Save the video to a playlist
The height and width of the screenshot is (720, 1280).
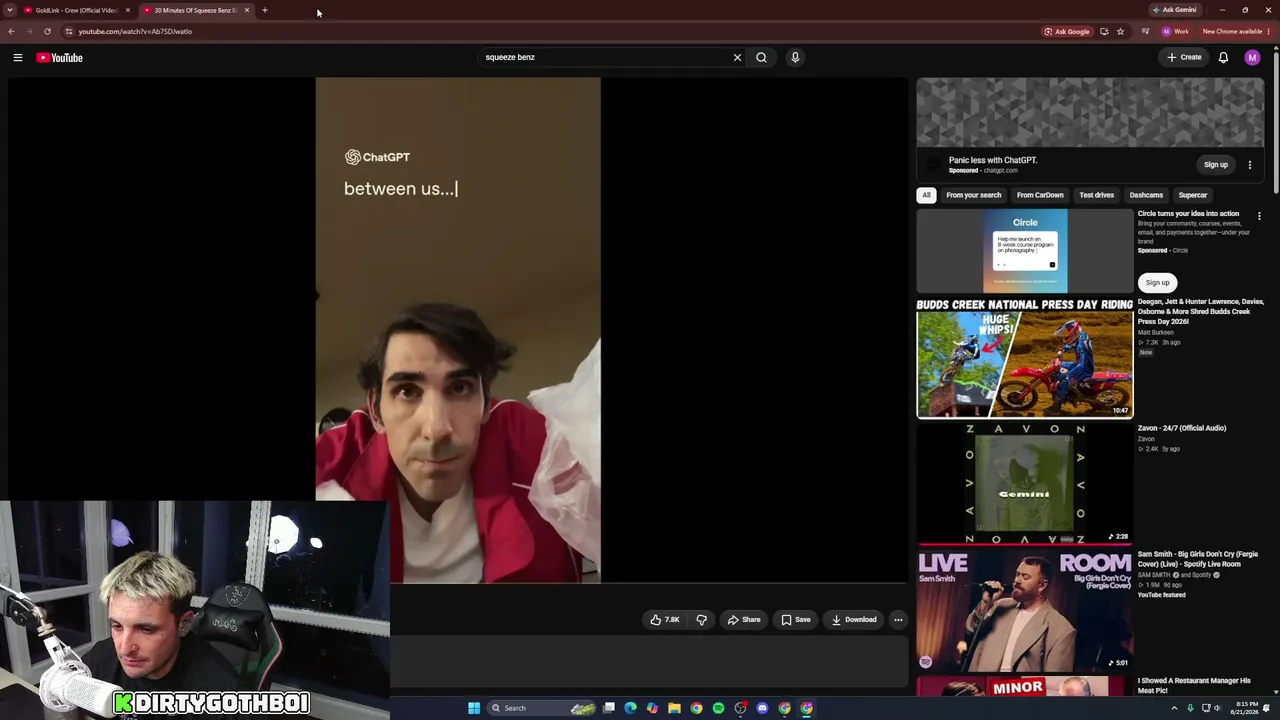point(796,620)
